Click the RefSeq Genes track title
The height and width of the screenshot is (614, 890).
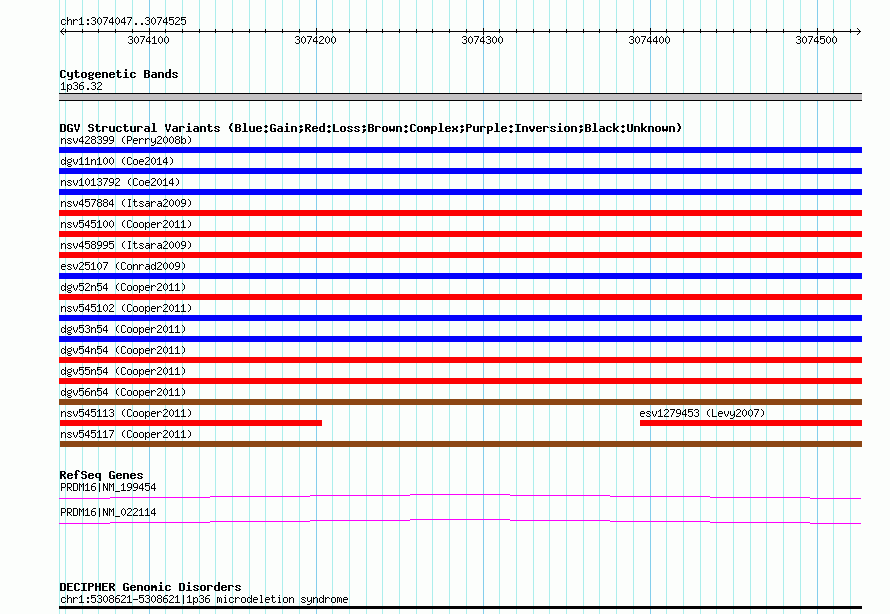tap(101, 475)
